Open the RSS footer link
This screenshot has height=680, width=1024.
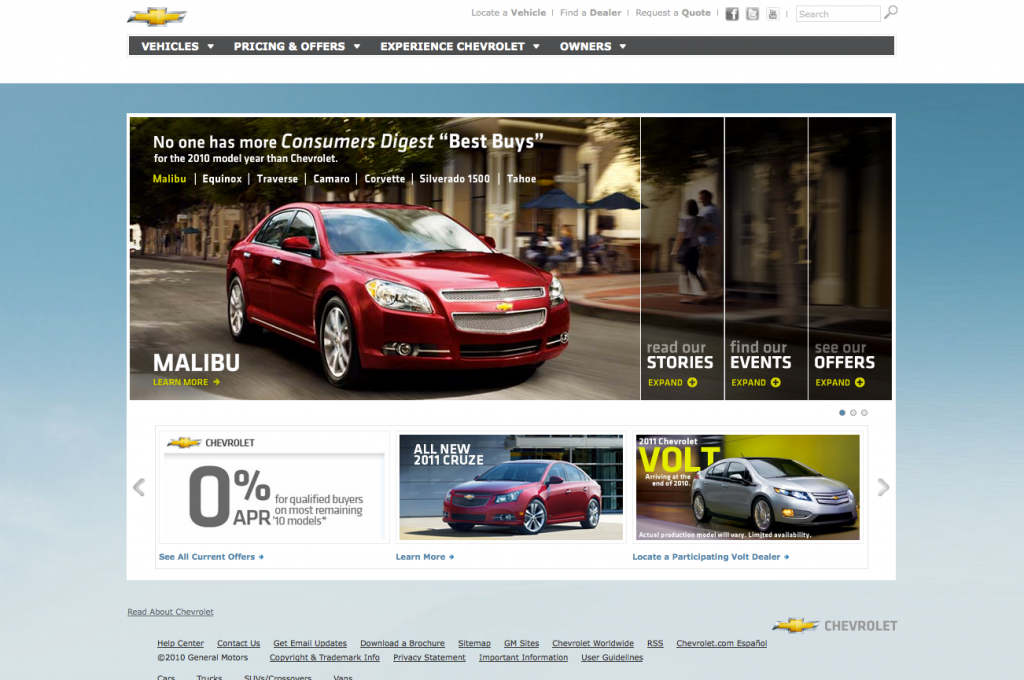pyautogui.click(x=655, y=643)
